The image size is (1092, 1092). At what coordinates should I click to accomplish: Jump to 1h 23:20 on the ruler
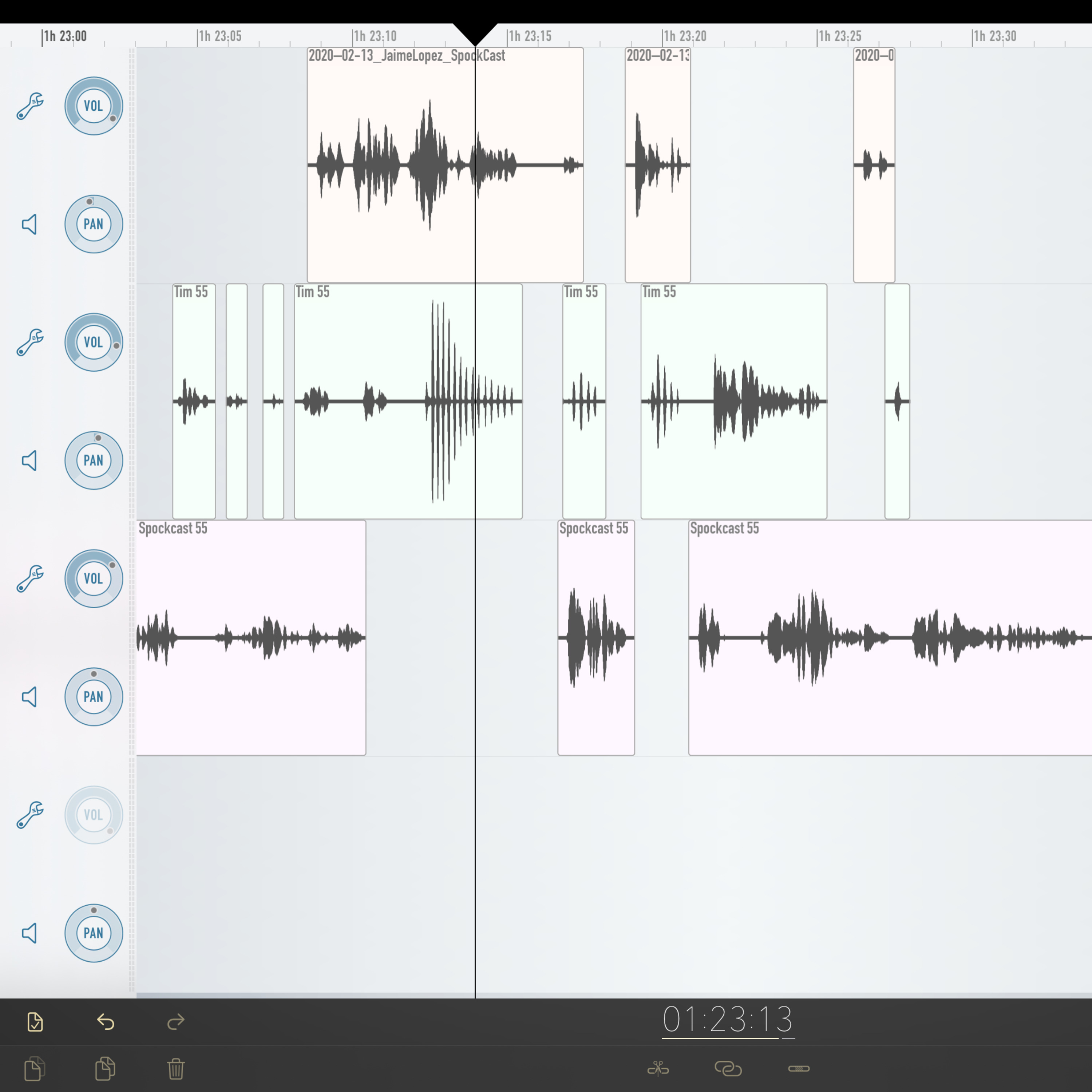(x=684, y=36)
